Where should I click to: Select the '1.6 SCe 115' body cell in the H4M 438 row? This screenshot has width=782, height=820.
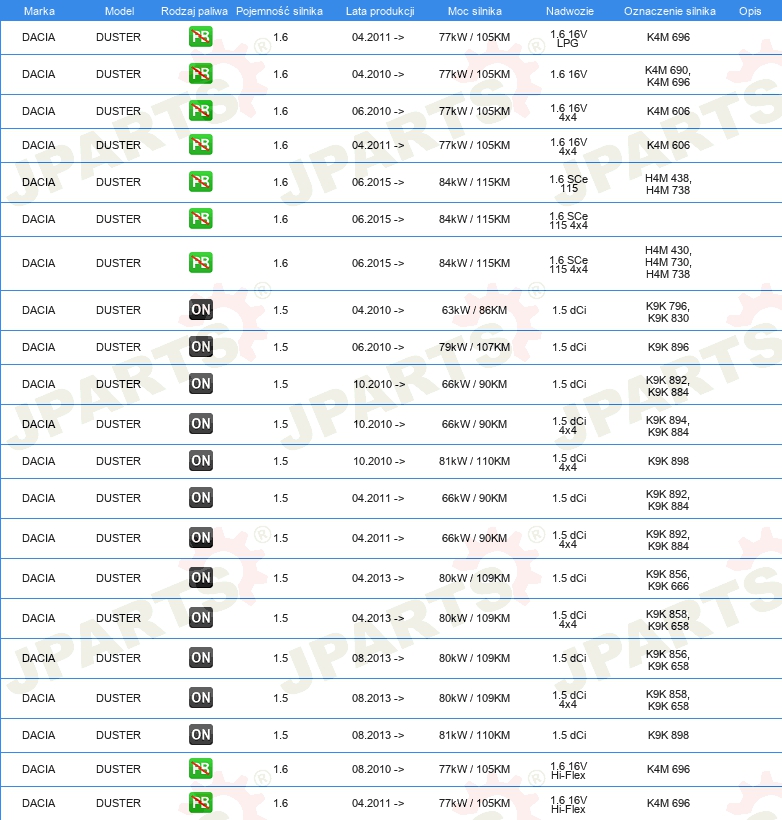[x=569, y=184]
